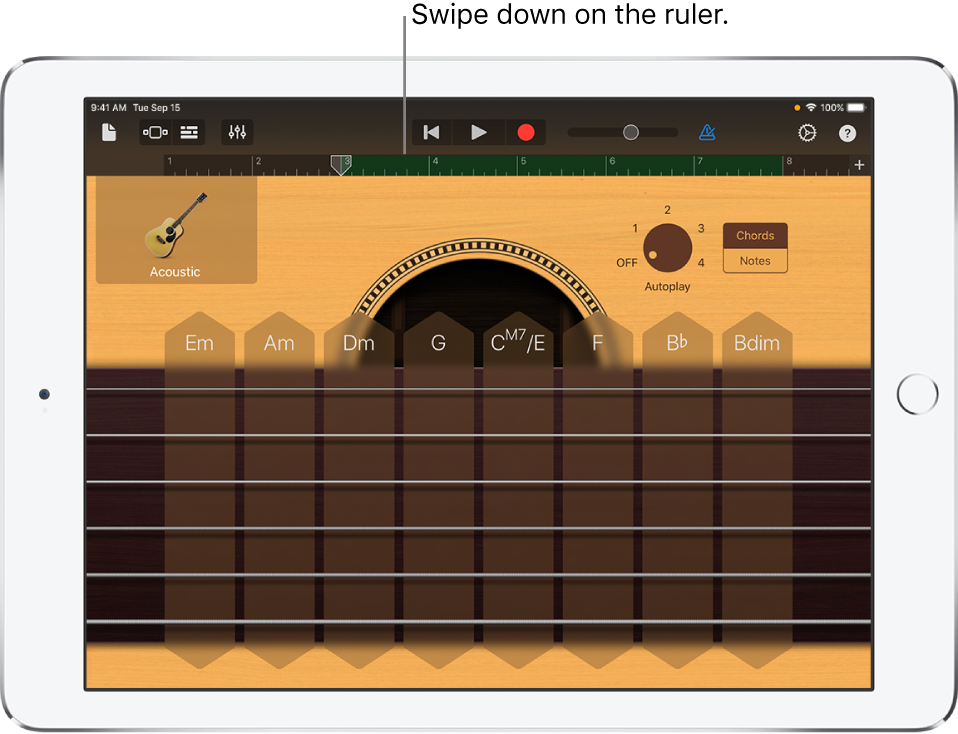
Task: Switch to Notes mode
Action: 755,261
